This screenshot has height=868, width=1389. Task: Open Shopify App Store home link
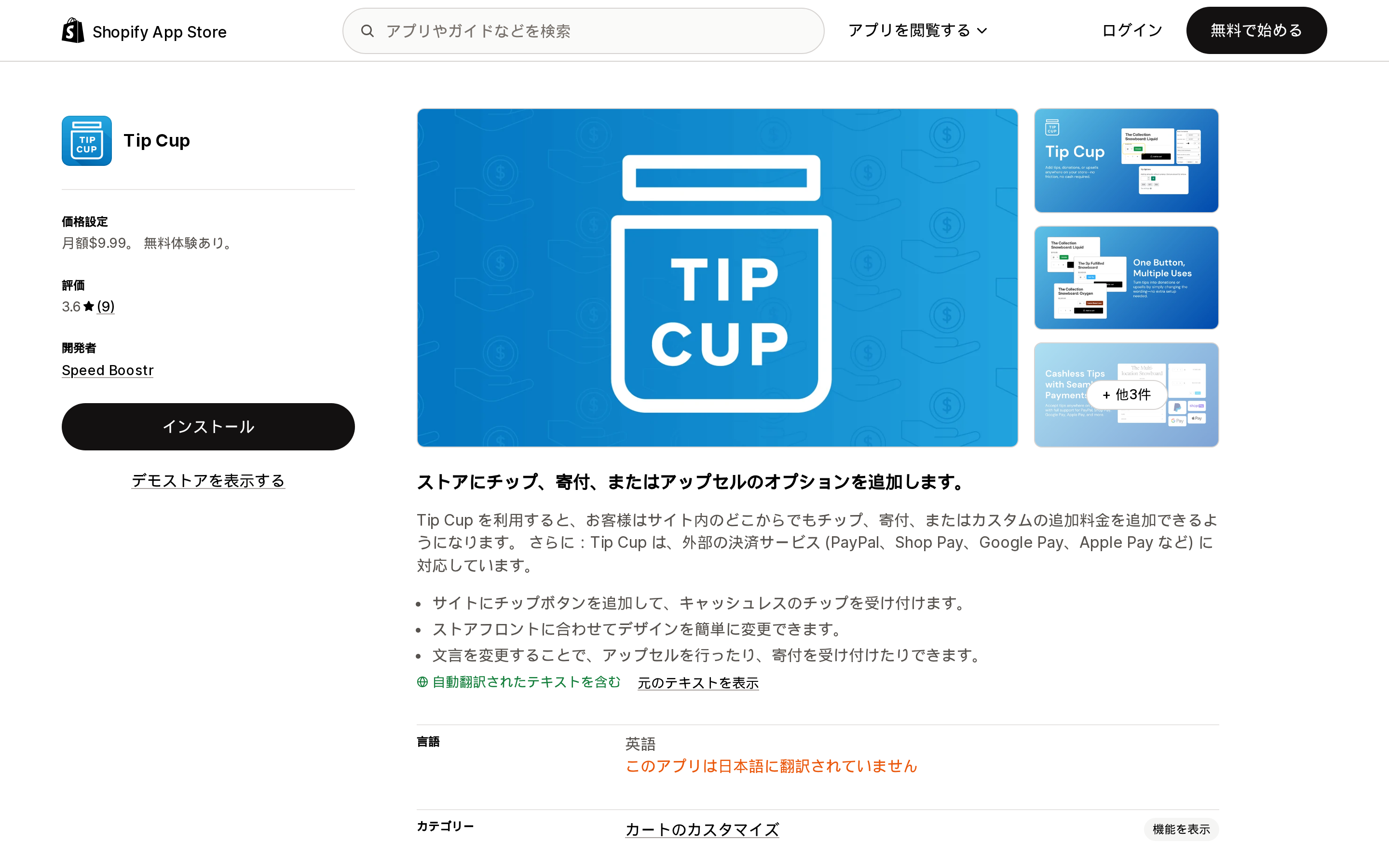click(x=144, y=31)
